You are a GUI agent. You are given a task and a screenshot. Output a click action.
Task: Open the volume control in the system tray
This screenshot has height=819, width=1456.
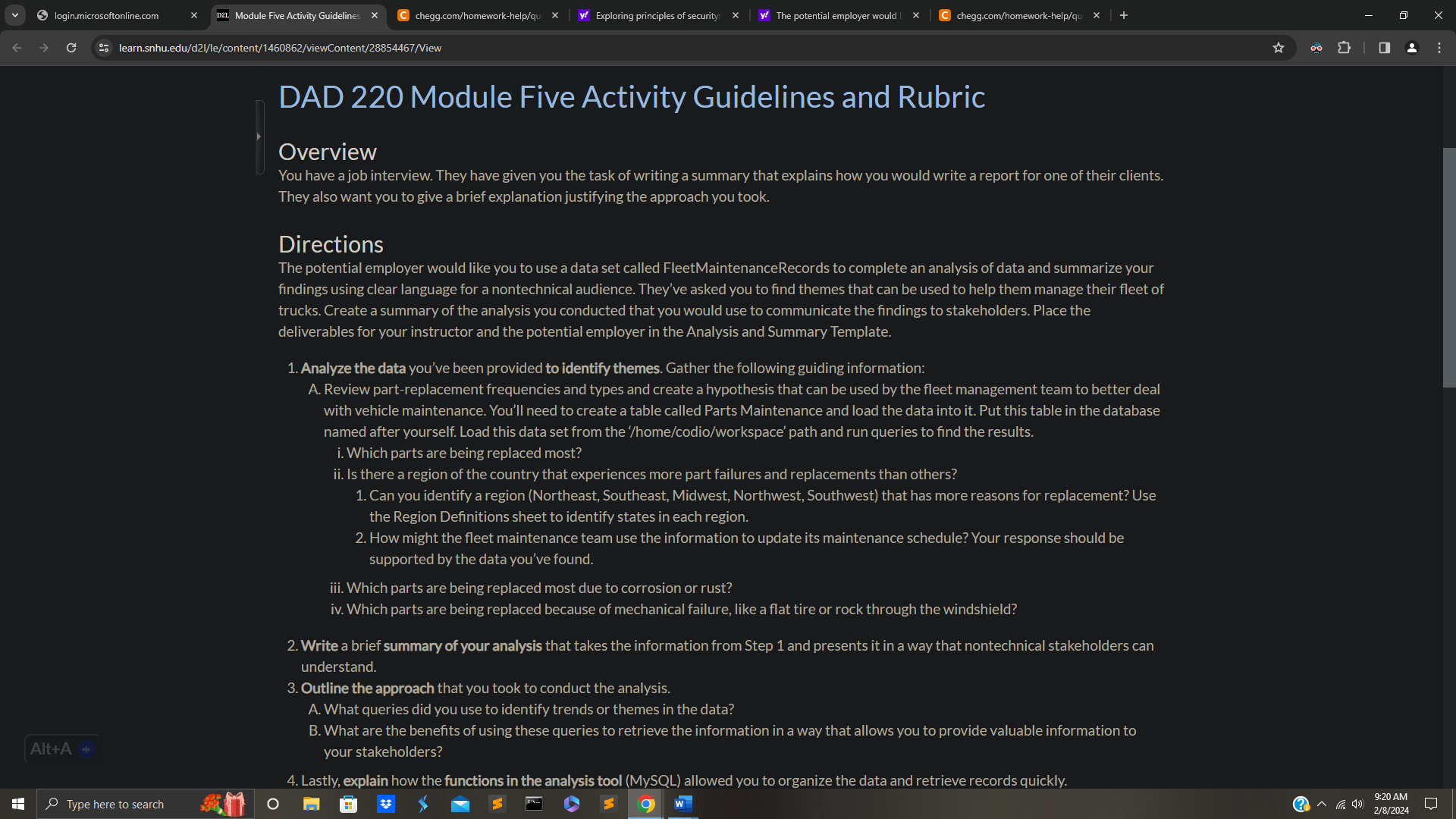coord(1357,804)
